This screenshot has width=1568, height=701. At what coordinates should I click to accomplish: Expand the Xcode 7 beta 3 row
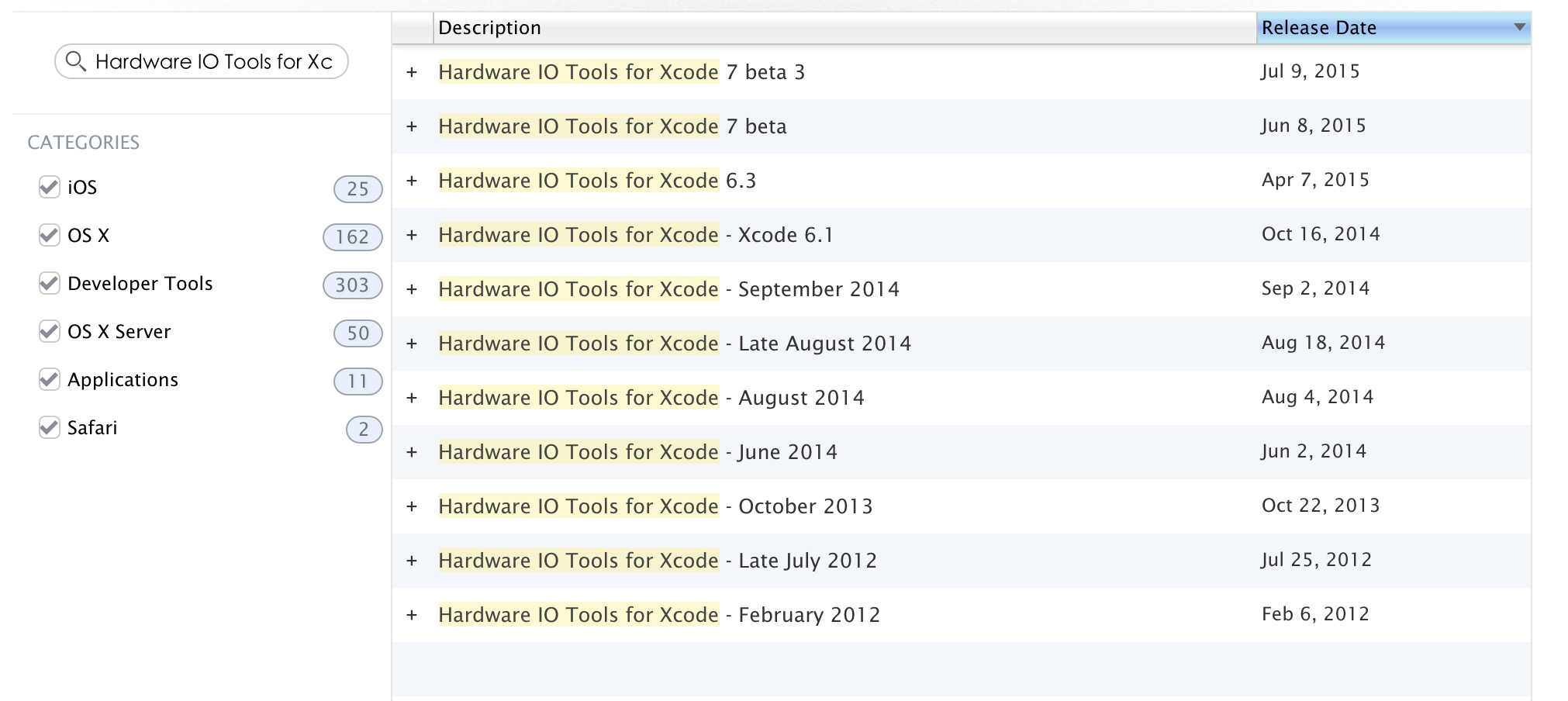tap(412, 72)
